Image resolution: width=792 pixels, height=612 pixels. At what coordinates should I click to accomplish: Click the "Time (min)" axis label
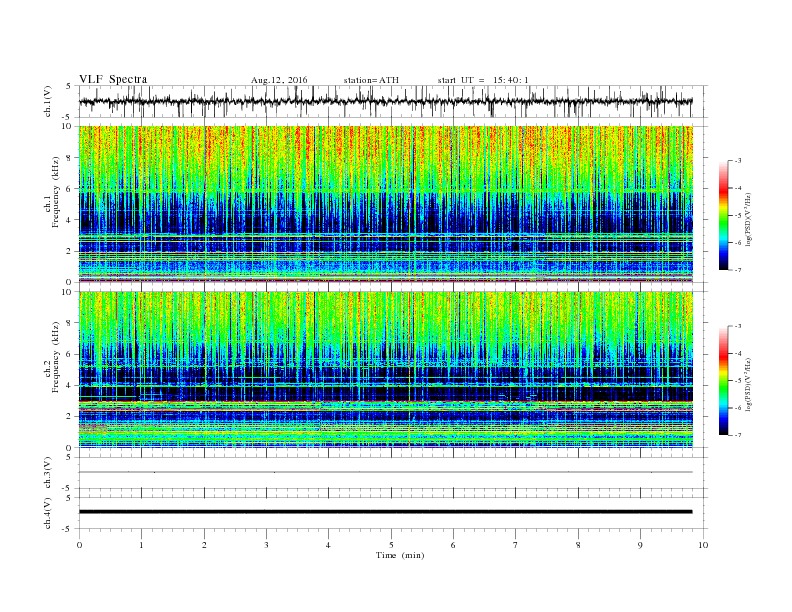[x=400, y=555]
